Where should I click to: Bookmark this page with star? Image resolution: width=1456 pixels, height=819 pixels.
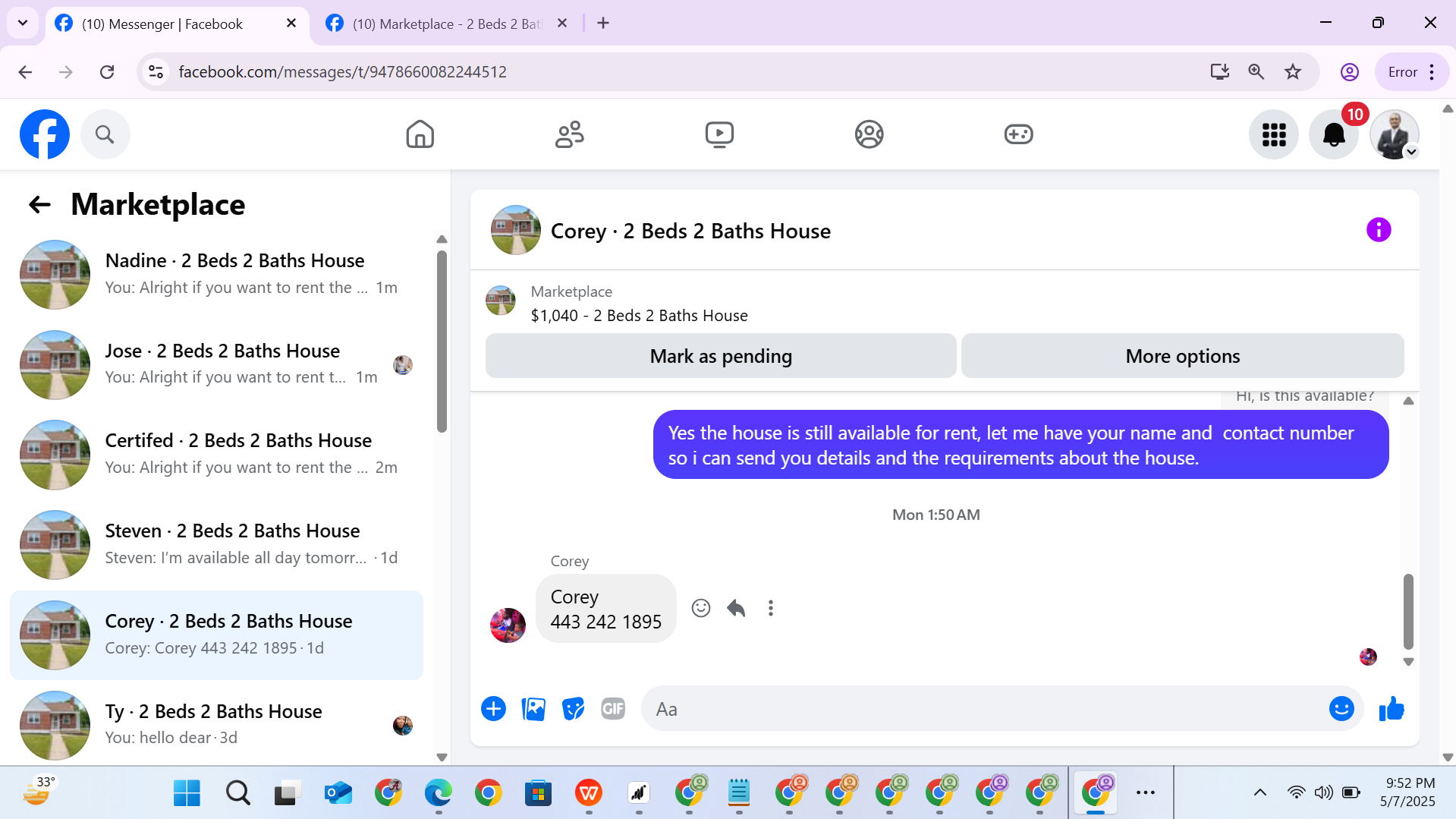(1293, 72)
